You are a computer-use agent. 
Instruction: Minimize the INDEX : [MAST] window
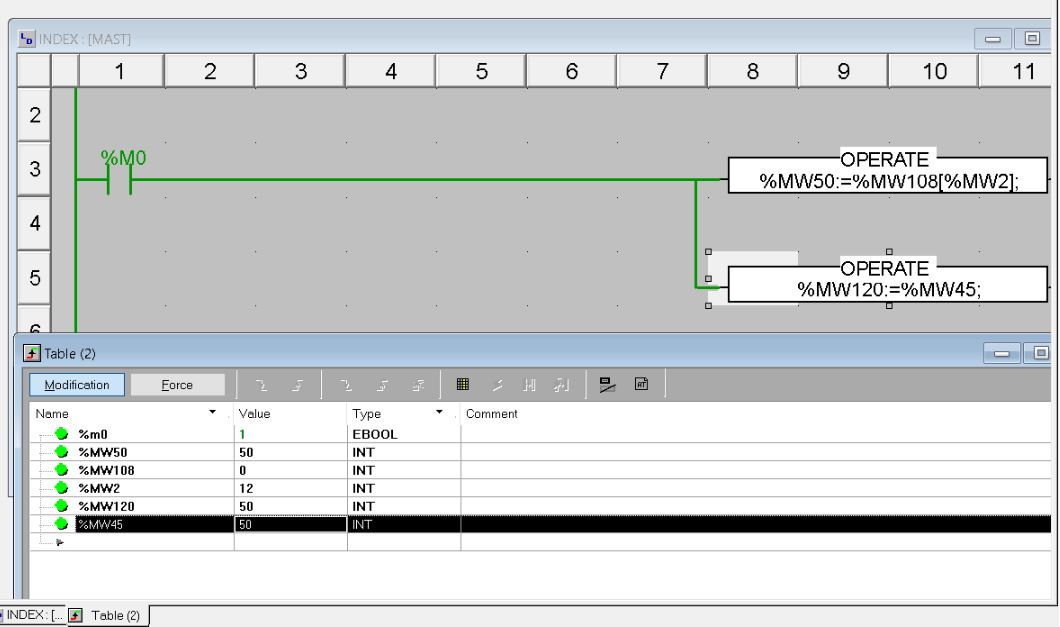coord(992,39)
